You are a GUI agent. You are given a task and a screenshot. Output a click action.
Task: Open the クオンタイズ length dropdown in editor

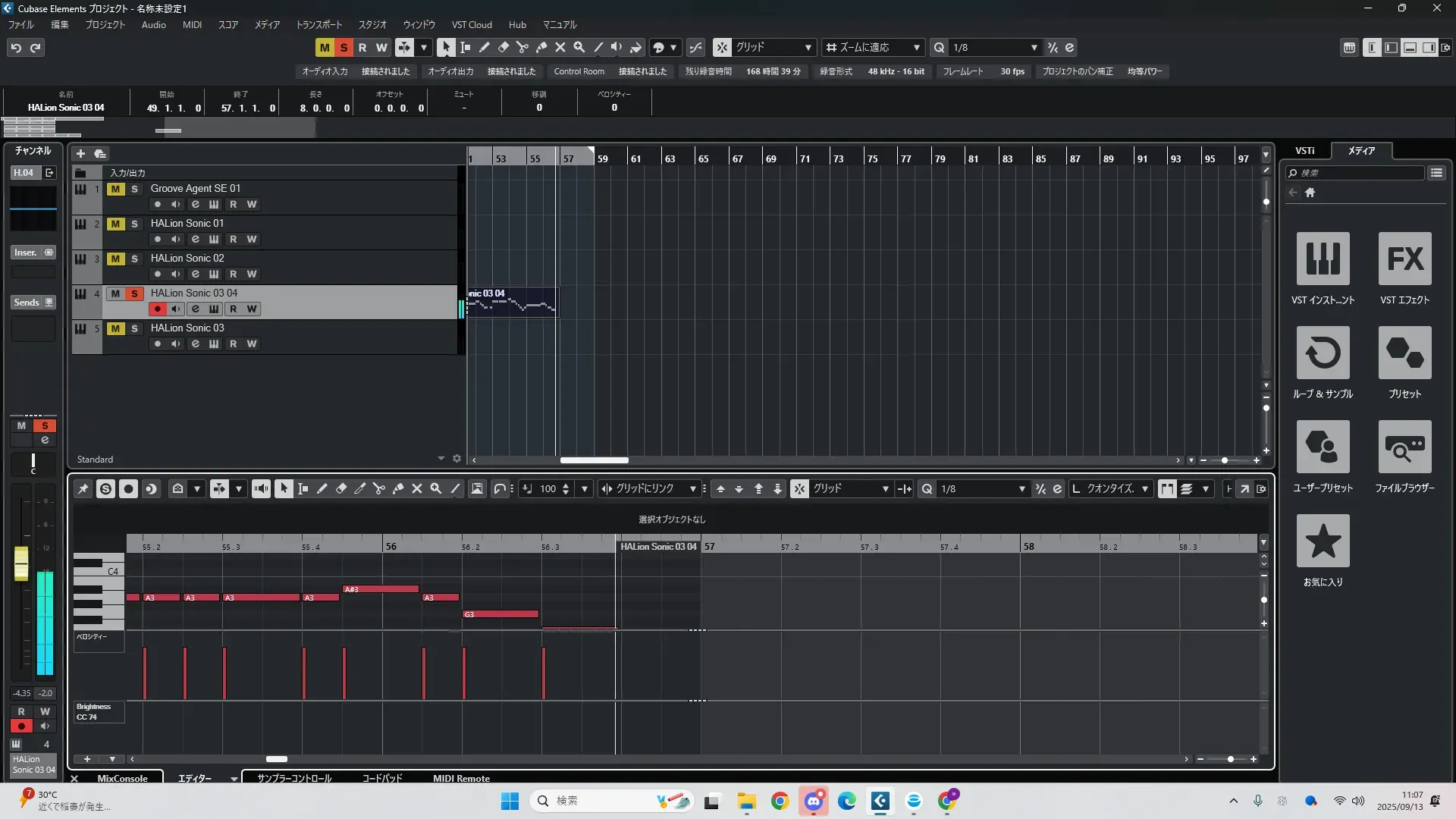(1144, 489)
